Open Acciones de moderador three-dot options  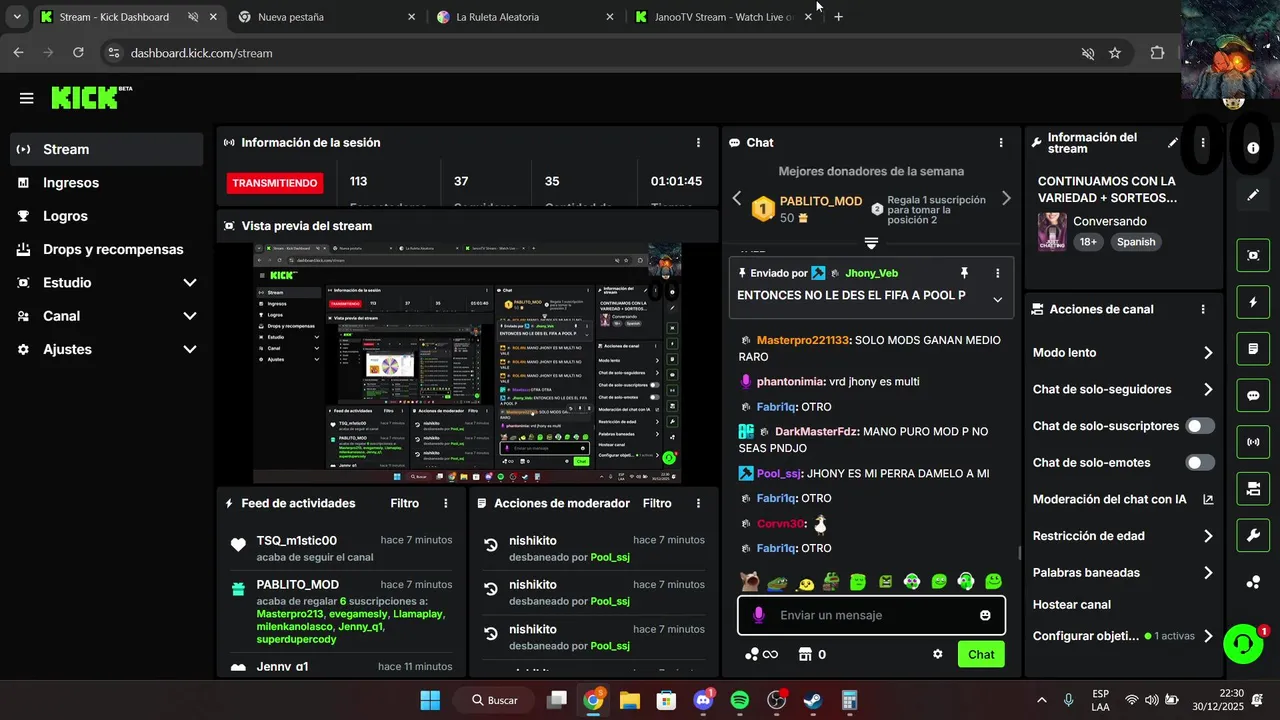coord(698,504)
